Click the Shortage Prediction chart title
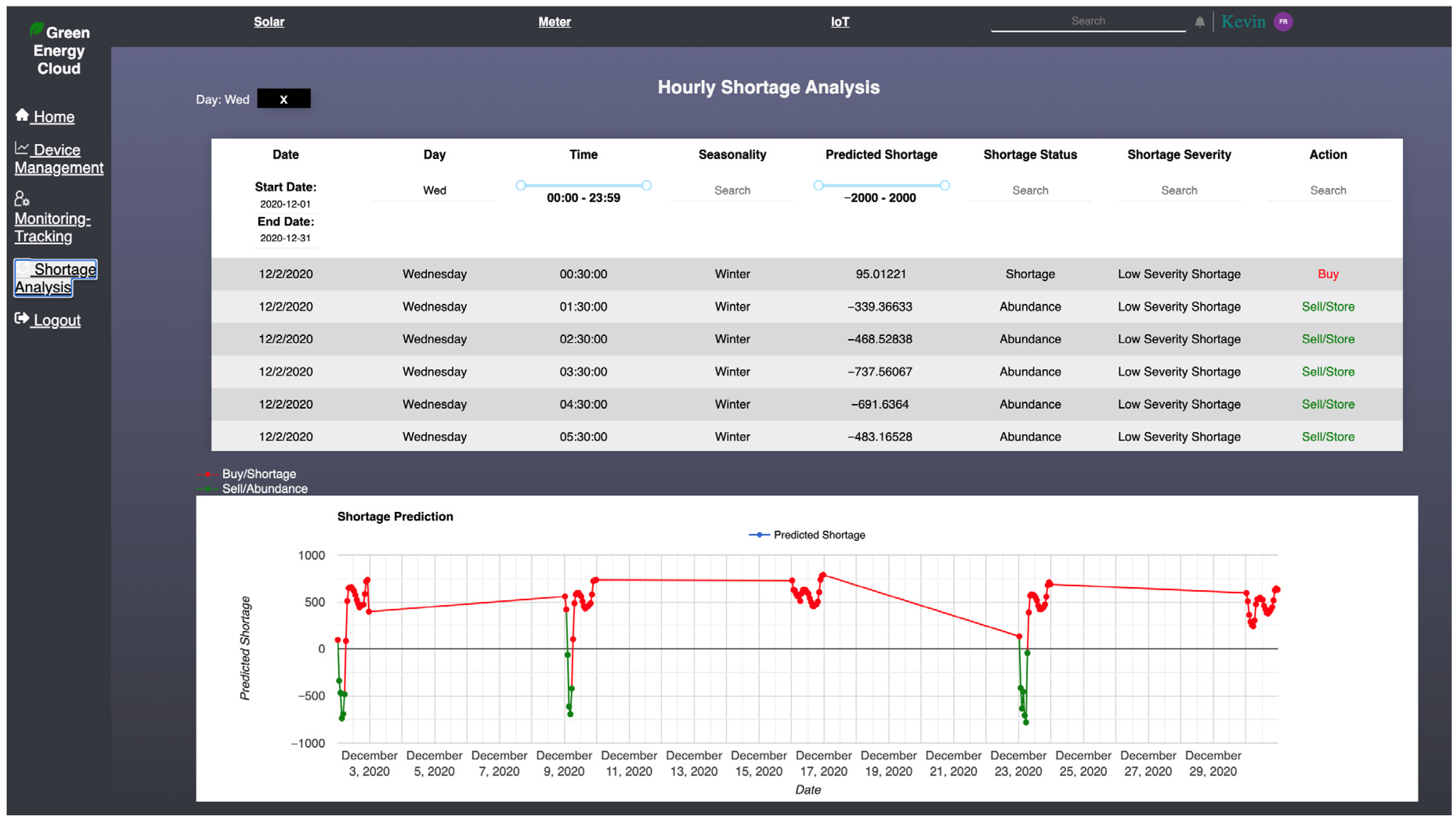The image size is (1456, 820). [395, 517]
